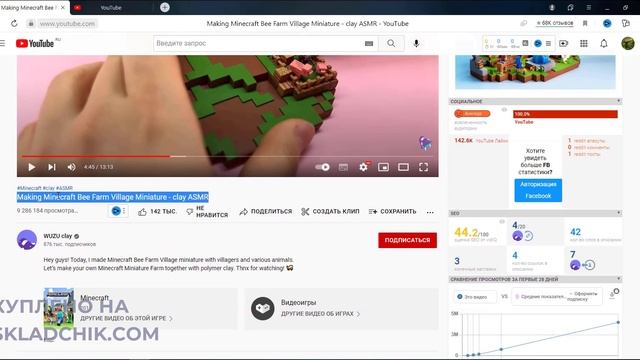The height and width of the screenshot is (360, 640).
Task: Toggle the autoplay switch in player
Action: (x=322, y=167)
